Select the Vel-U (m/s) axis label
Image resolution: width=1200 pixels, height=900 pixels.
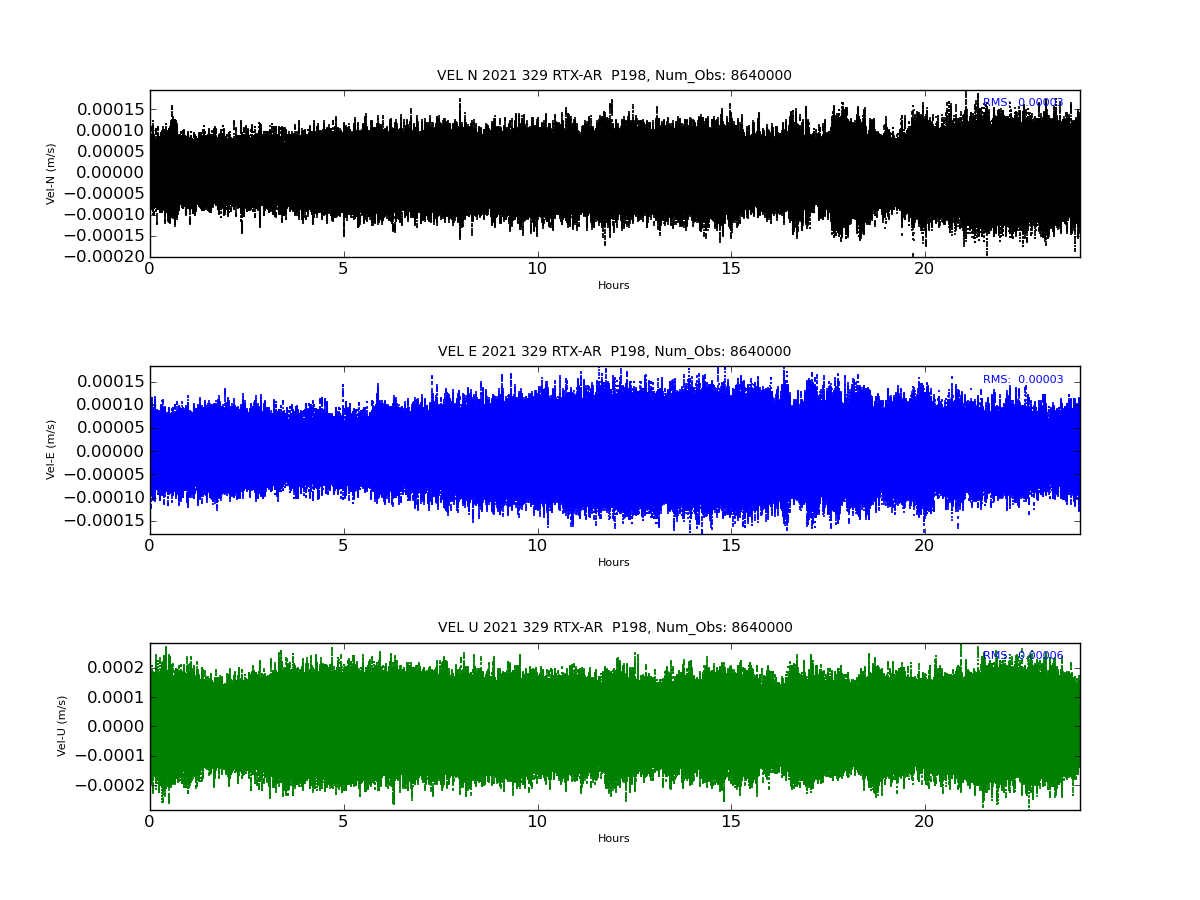[62, 726]
